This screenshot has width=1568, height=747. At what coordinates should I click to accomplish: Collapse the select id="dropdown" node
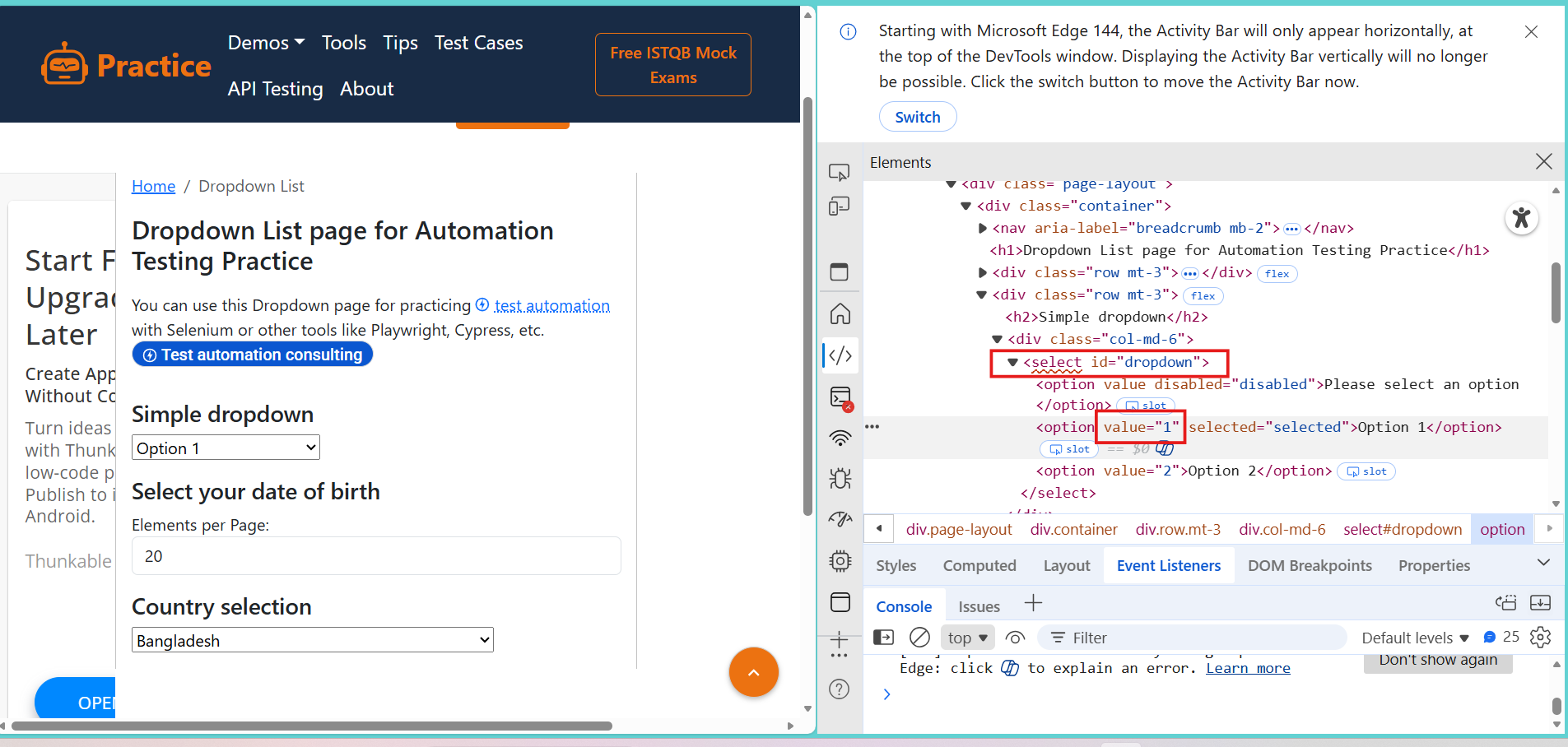click(x=1012, y=362)
